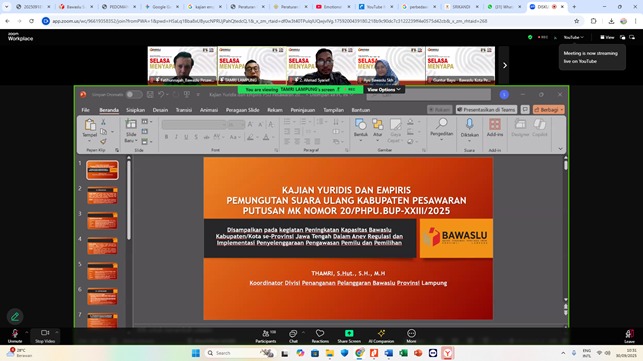Switch to the Peninjauan ribbon tab

303,110
